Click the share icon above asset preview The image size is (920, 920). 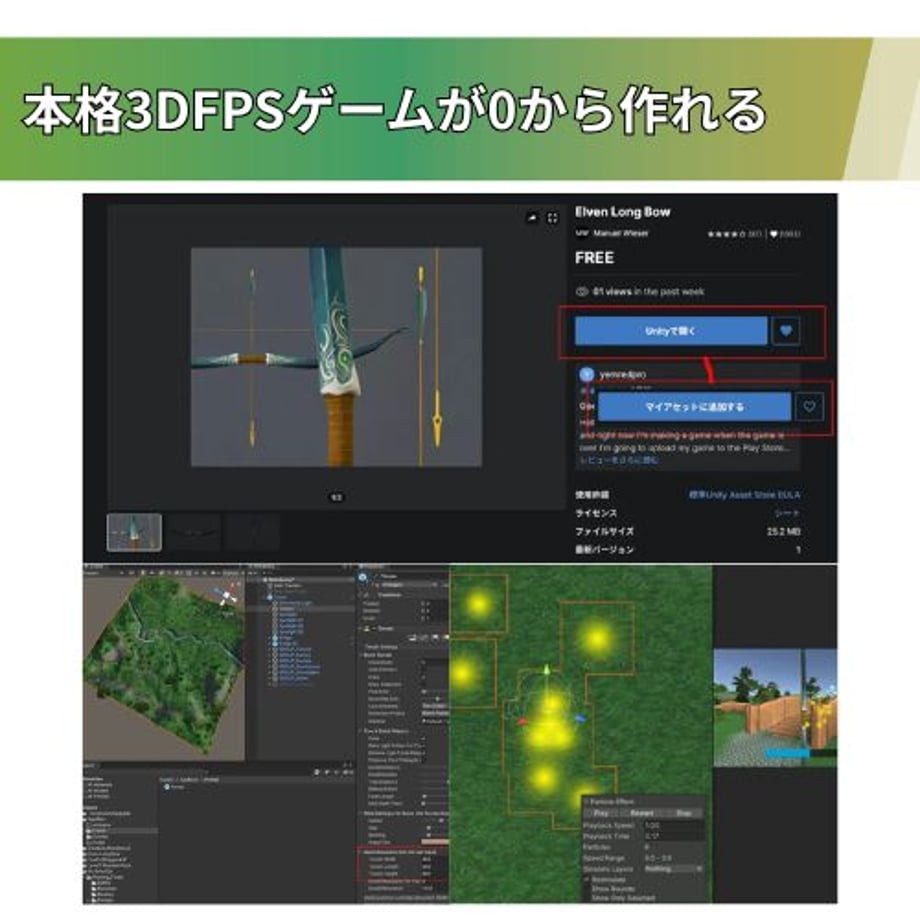point(532,218)
